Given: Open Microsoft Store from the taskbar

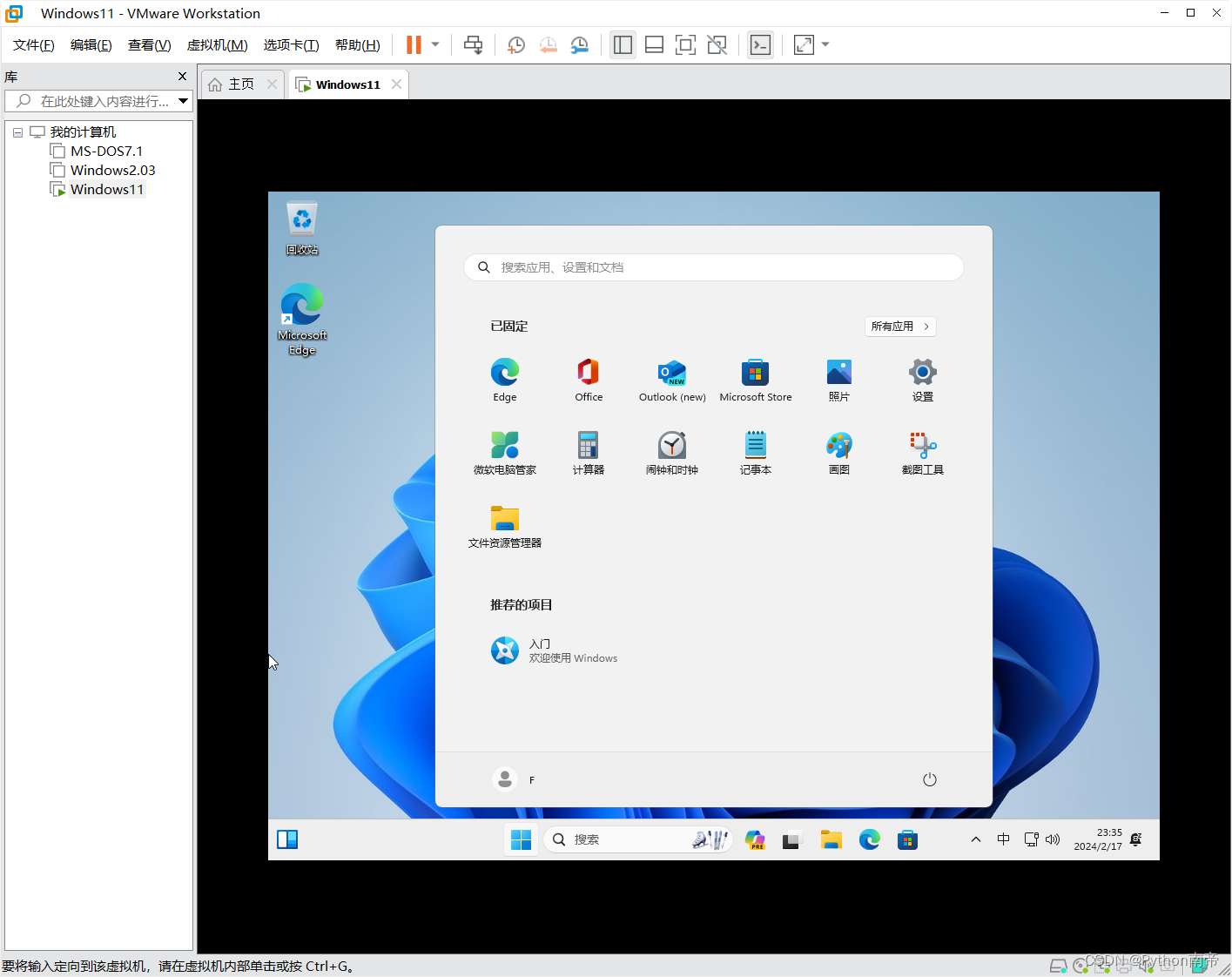Looking at the screenshot, I should [907, 839].
